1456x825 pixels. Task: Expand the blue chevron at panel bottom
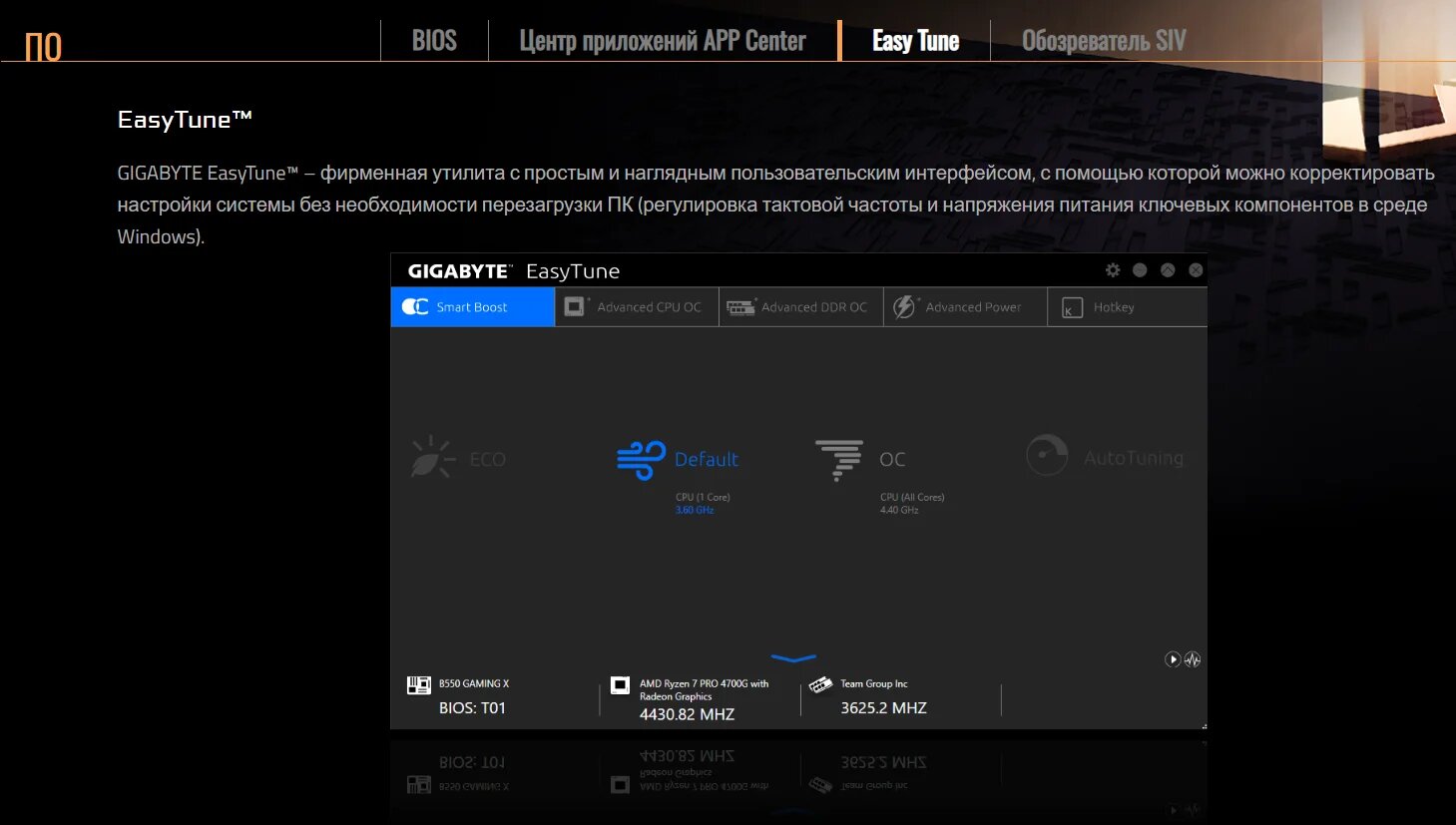[x=794, y=658]
